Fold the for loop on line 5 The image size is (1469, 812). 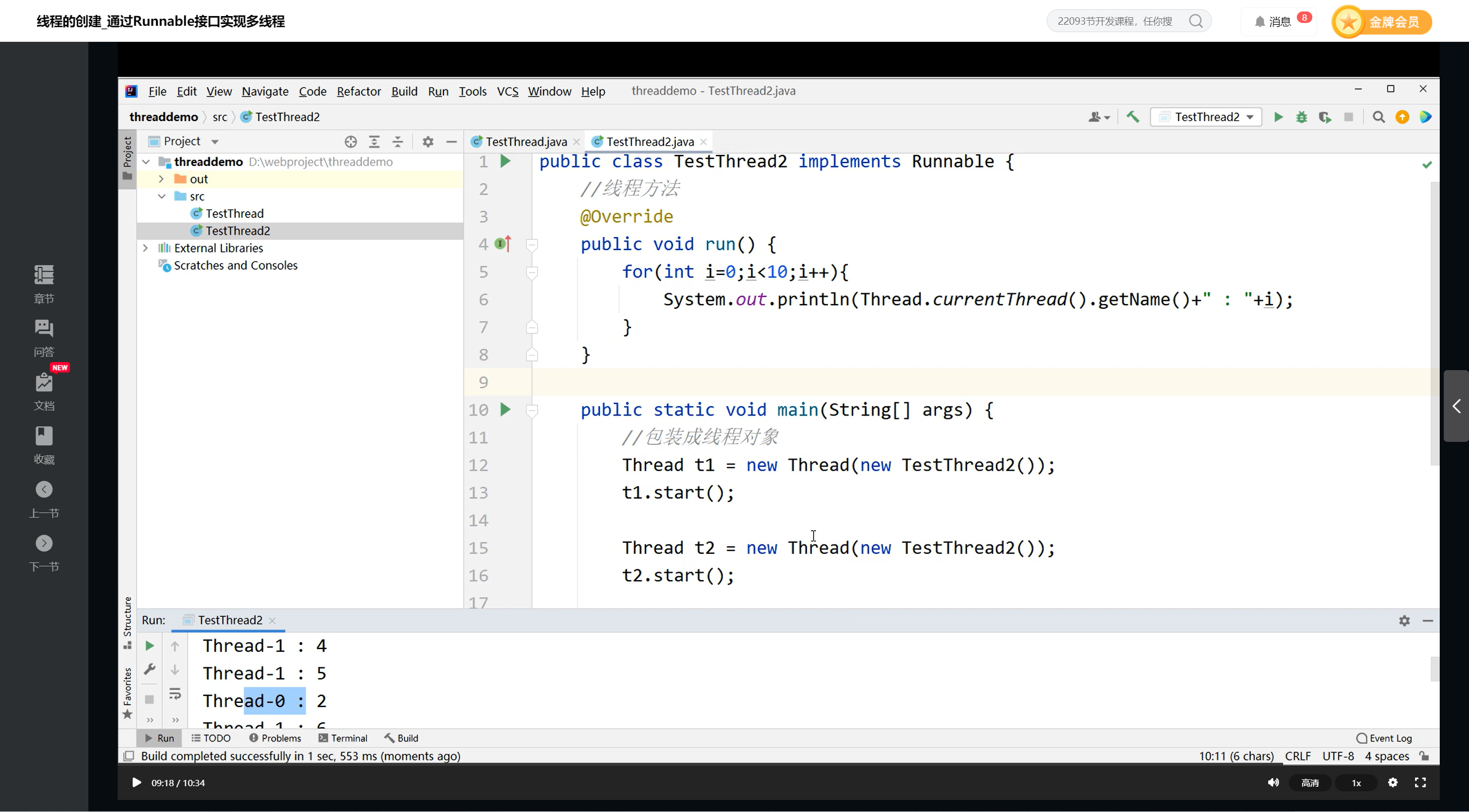click(532, 273)
